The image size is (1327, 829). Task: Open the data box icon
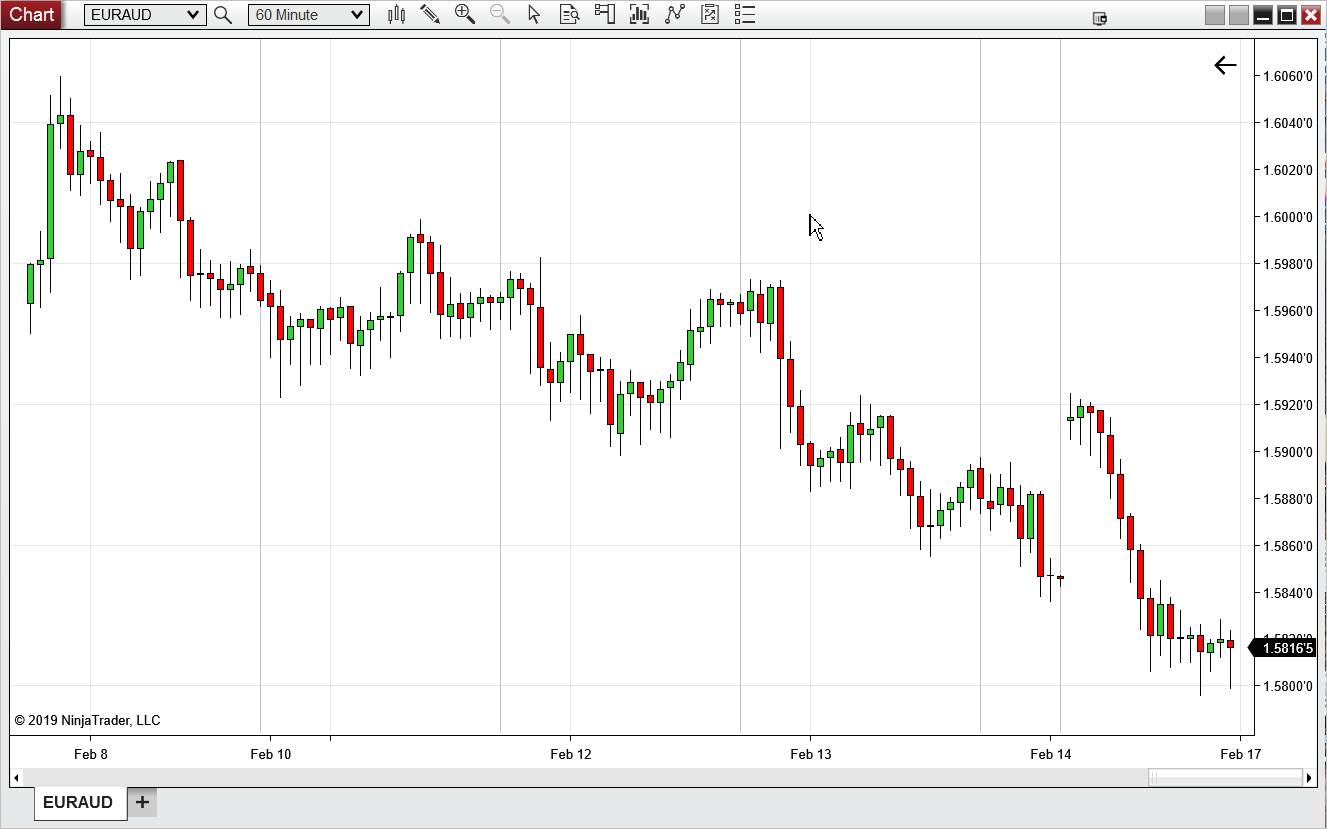click(x=569, y=14)
